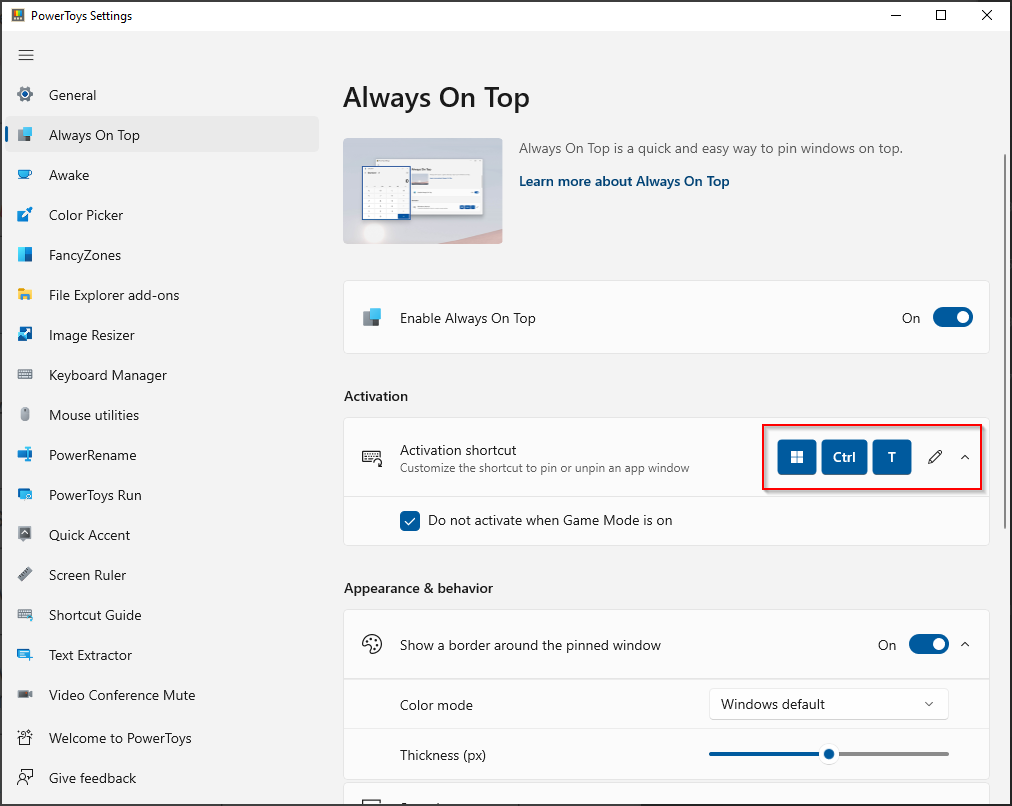Screen dimensions: 1012x806
Task: Uncheck Do not activate when Game Mode is on
Action: click(x=409, y=520)
